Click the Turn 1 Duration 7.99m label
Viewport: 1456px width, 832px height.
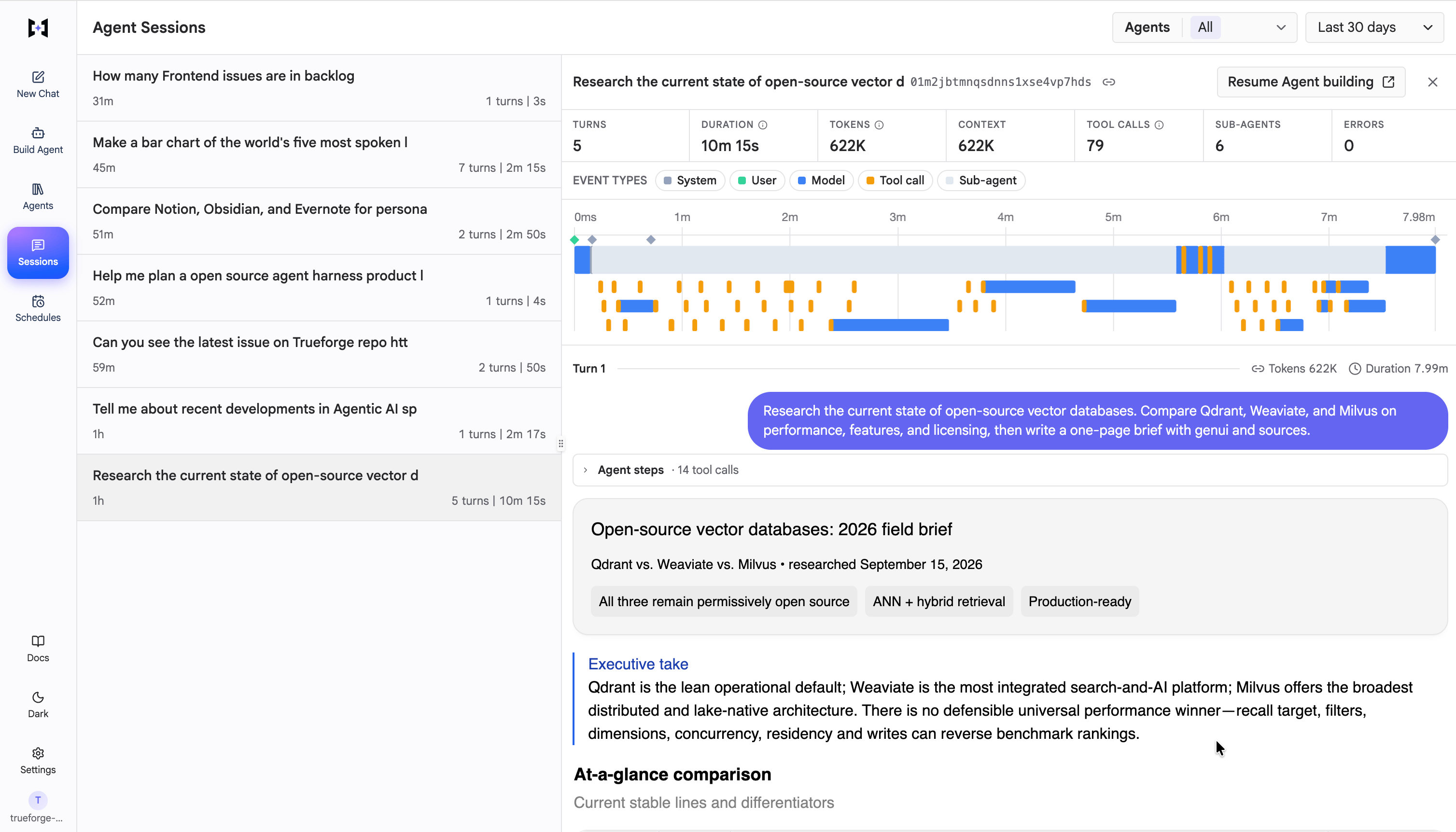(x=1398, y=369)
